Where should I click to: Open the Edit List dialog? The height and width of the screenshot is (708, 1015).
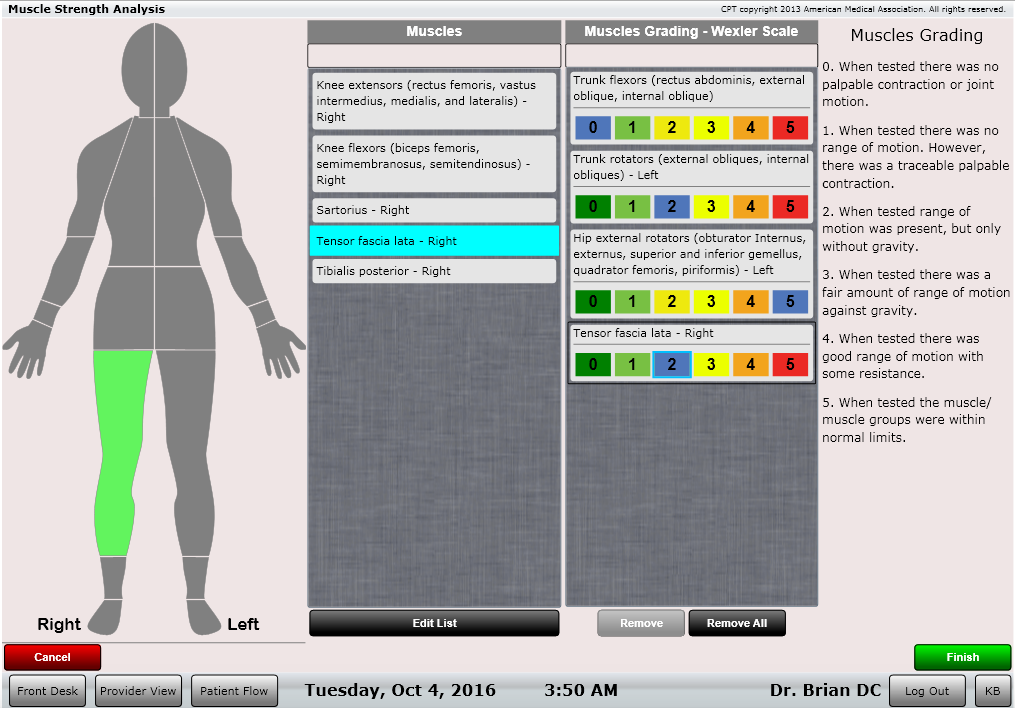433,622
